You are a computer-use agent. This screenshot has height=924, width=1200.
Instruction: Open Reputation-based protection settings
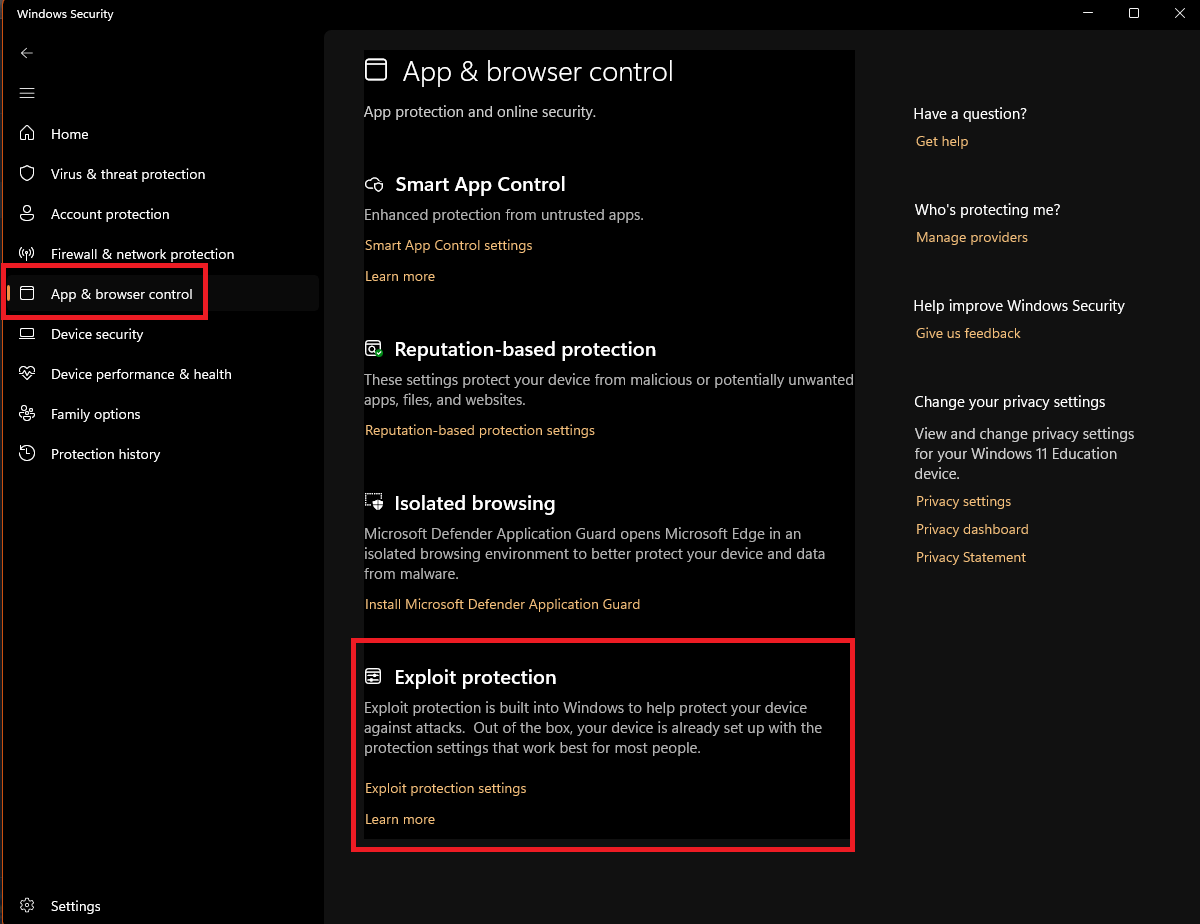479,430
